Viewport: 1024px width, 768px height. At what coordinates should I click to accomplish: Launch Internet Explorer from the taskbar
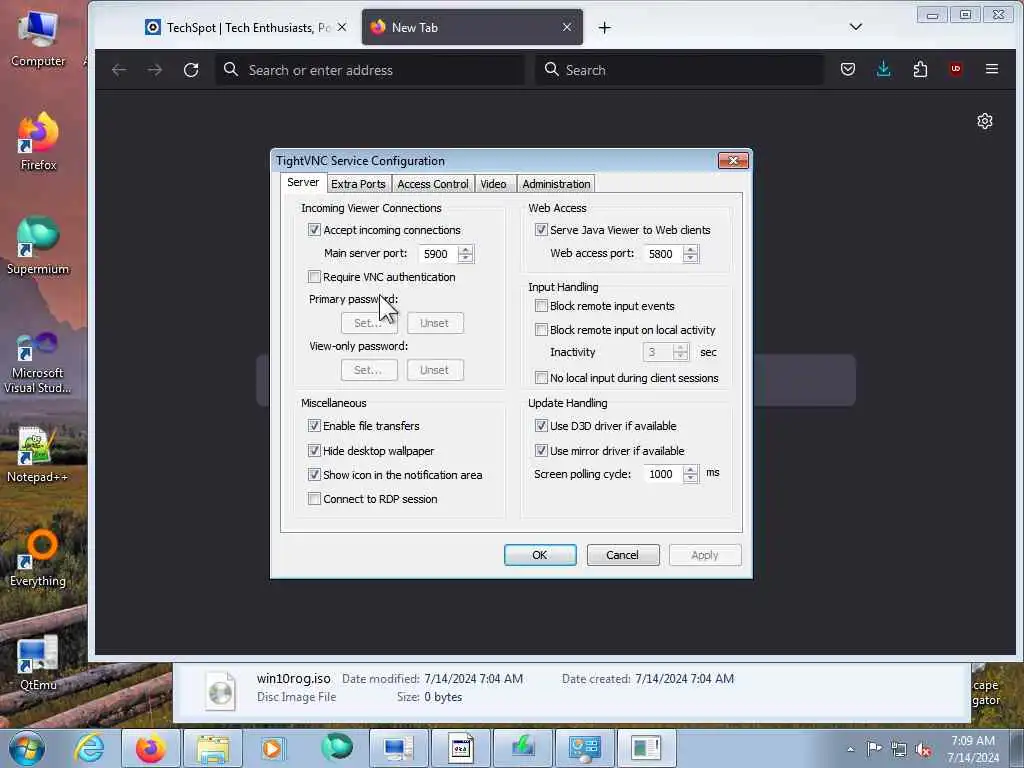[89, 748]
